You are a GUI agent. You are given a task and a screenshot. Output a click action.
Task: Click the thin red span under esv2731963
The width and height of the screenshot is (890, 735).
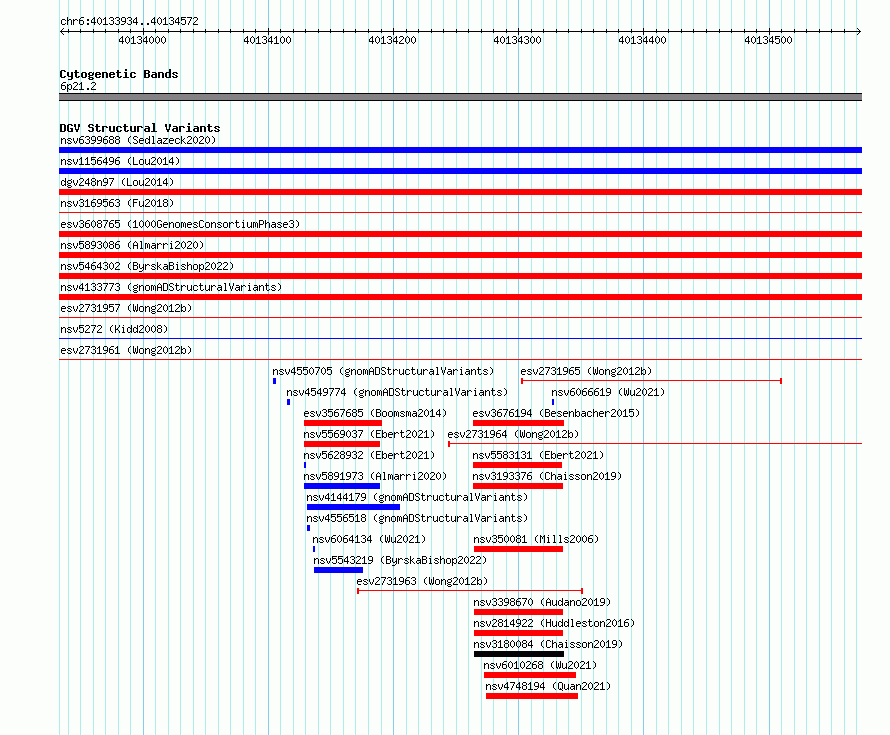tap(470, 591)
